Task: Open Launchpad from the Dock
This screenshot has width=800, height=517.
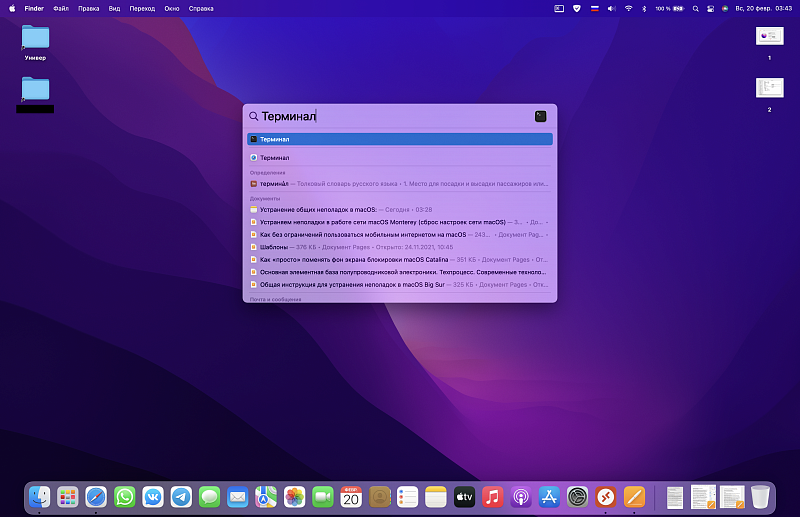Action: [x=68, y=496]
